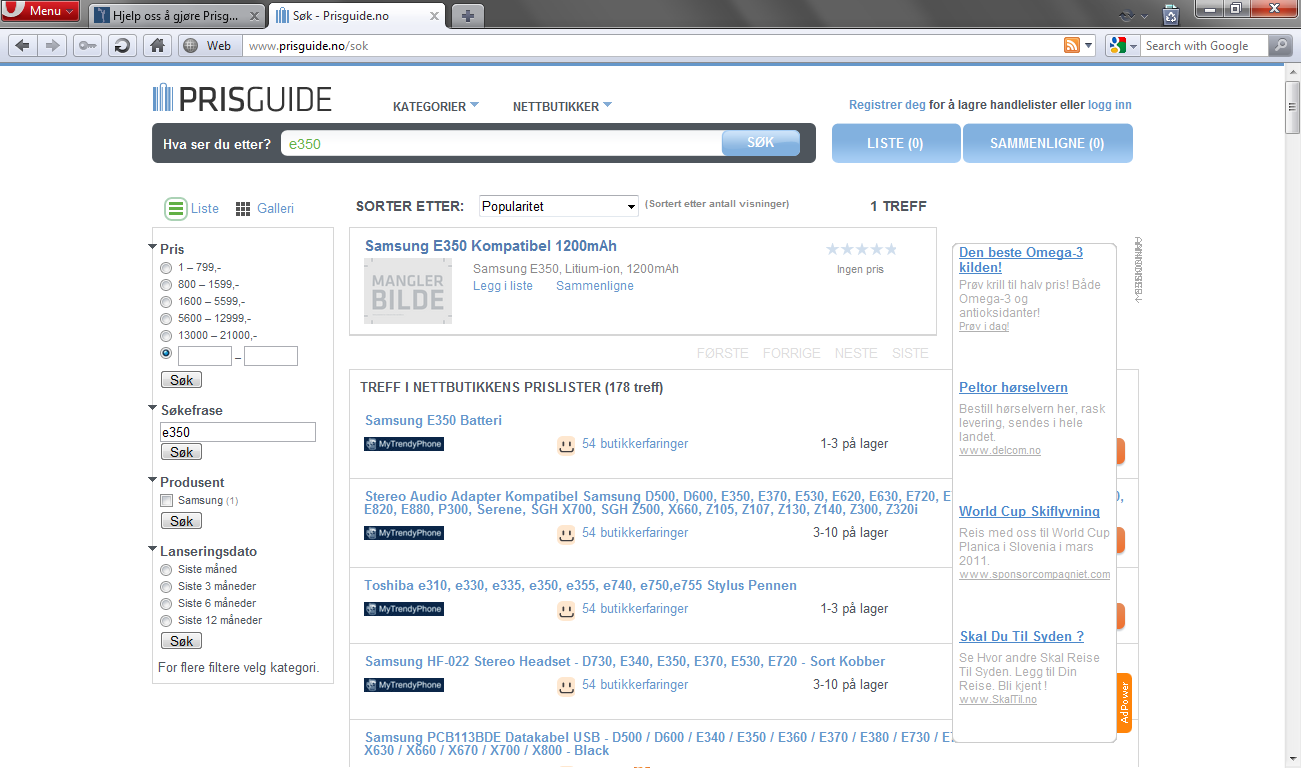Open 'Den beste Omega-3 kilden!' ad

(x=1021, y=260)
